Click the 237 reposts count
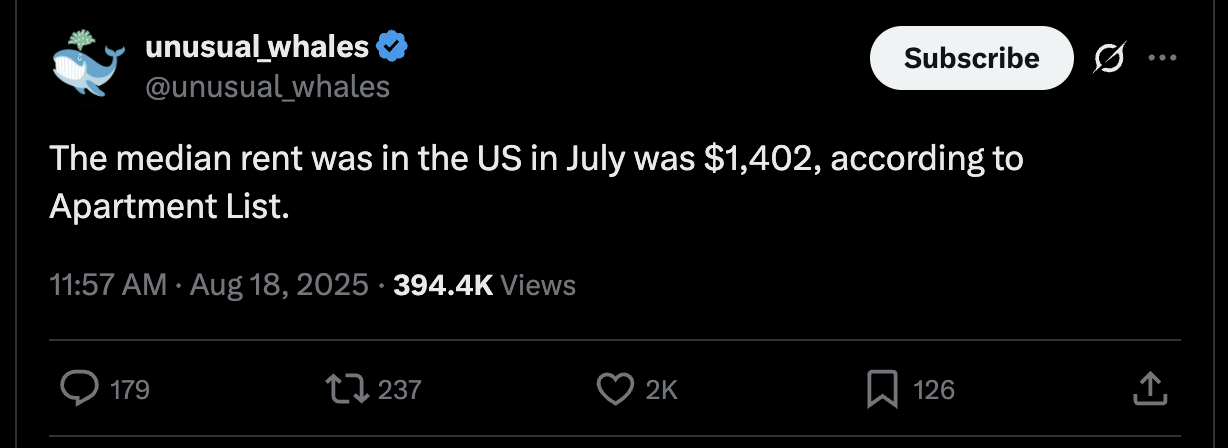The width and height of the screenshot is (1228, 448). pos(400,390)
